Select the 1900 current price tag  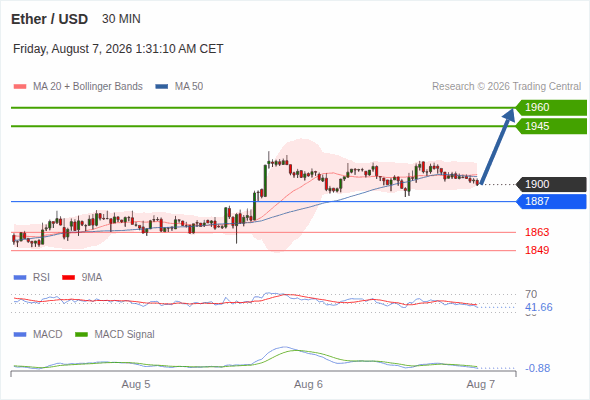(x=551, y=184)
